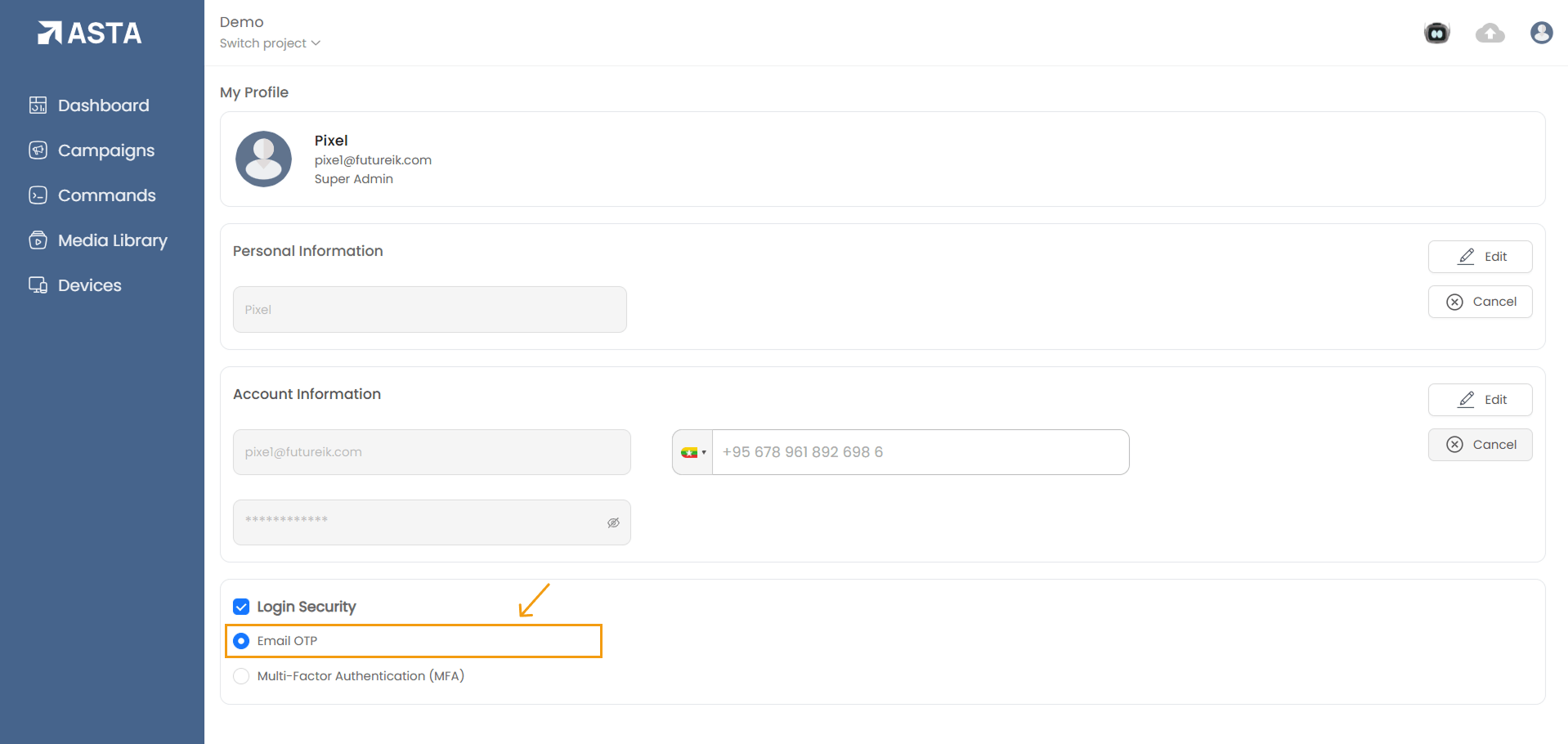Expand the Switch project dropdown
Screen dimensions: 1568x744
click(x=270, y=43)
